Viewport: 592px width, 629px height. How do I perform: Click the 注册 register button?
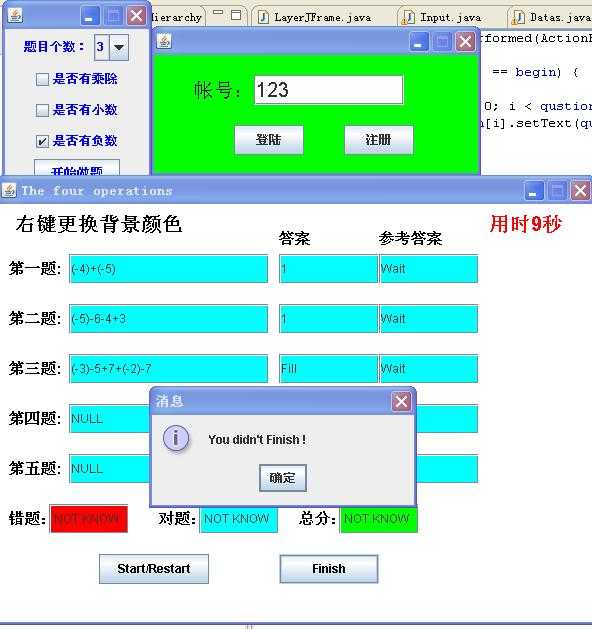(379, 140)
